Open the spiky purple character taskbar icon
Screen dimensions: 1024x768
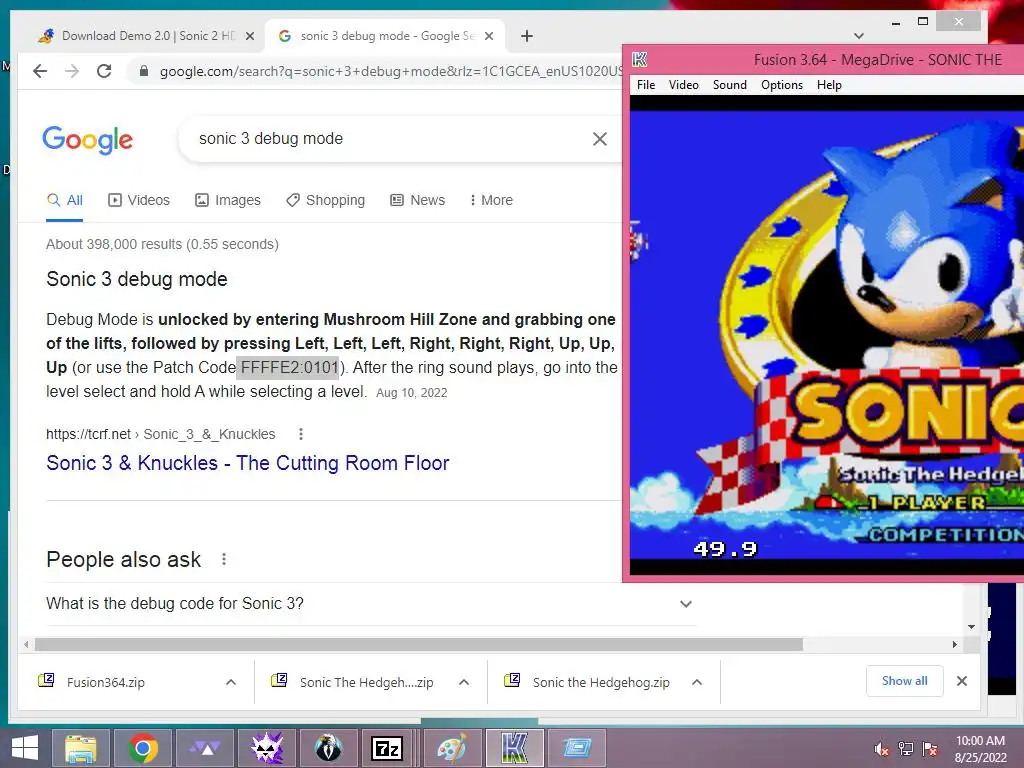[266, 748]
